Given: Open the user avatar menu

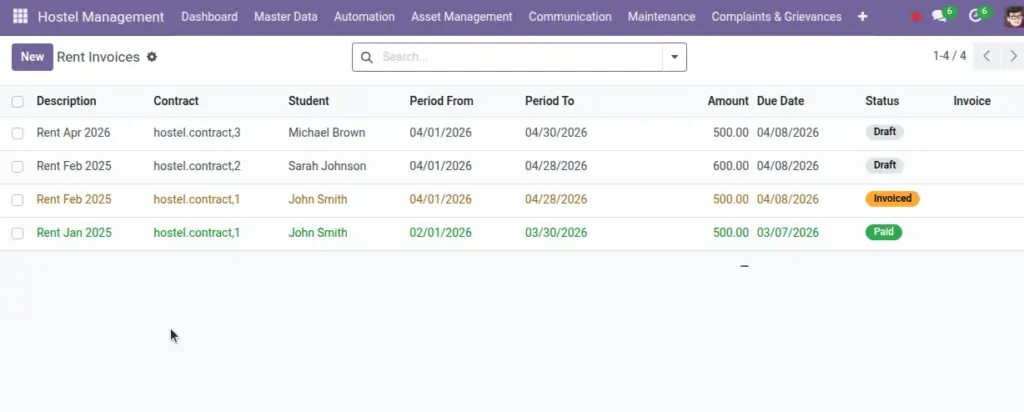Looking at the screenshot, I should point(1014,16).
